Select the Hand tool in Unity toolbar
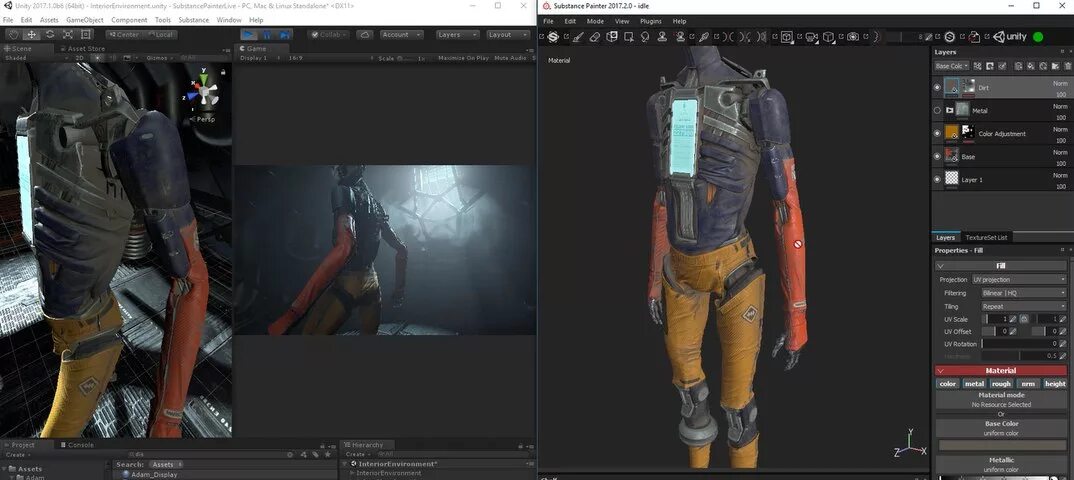 click(14, 34)
